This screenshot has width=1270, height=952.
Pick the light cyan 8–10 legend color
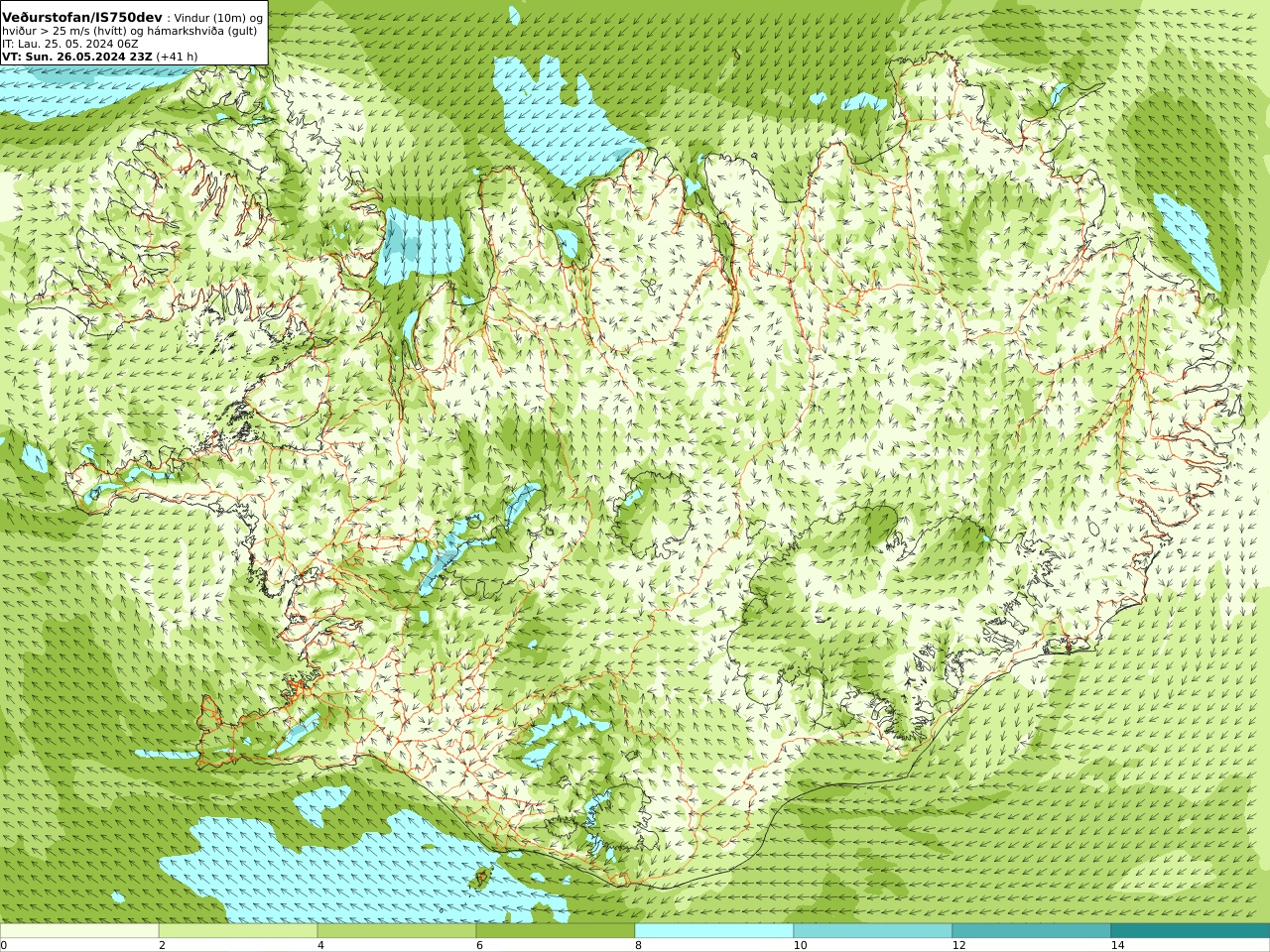[714, 931]
